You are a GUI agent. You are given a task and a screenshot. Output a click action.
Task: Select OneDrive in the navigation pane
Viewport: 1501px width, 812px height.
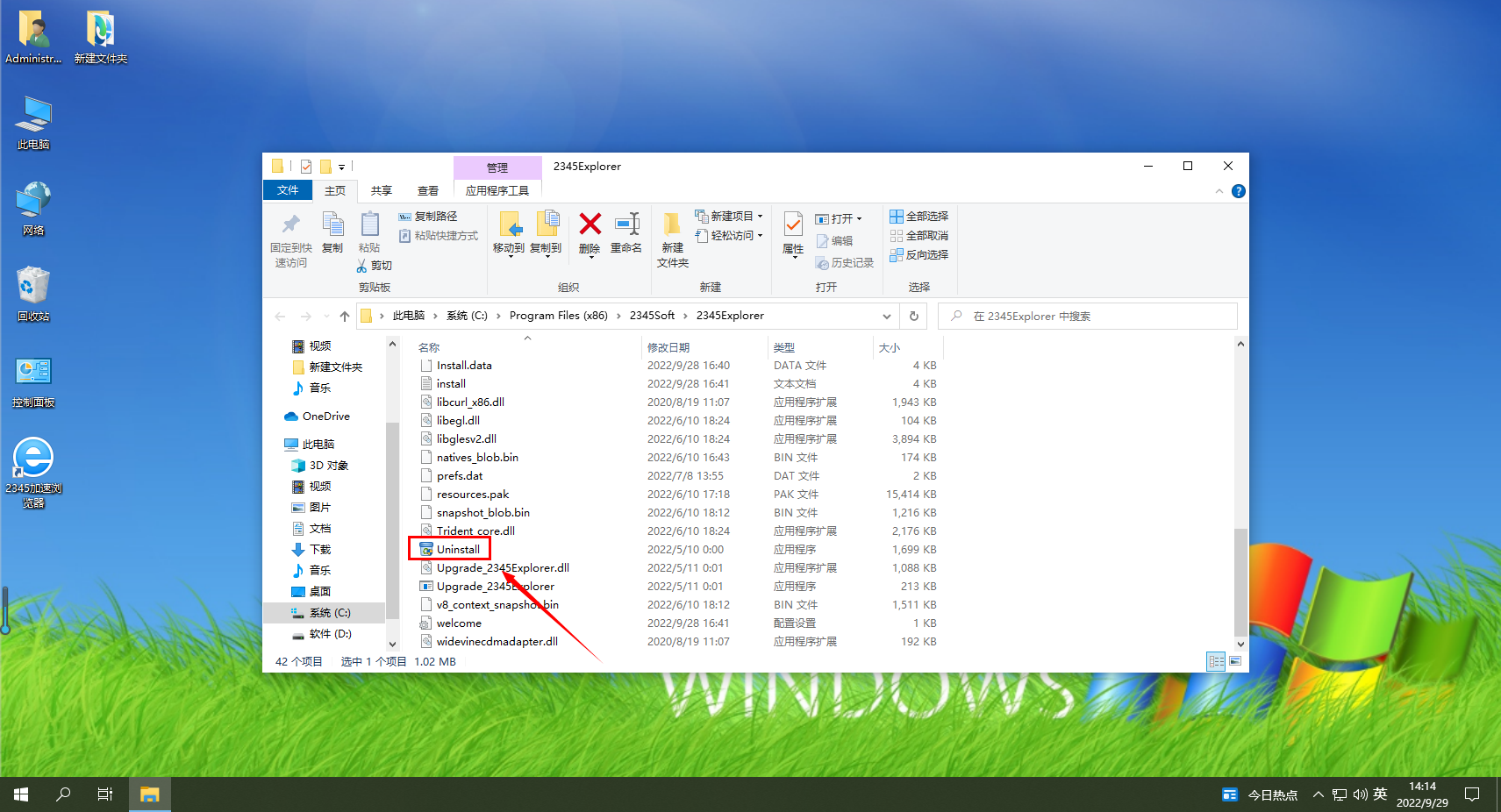click(x=325, y=417)
